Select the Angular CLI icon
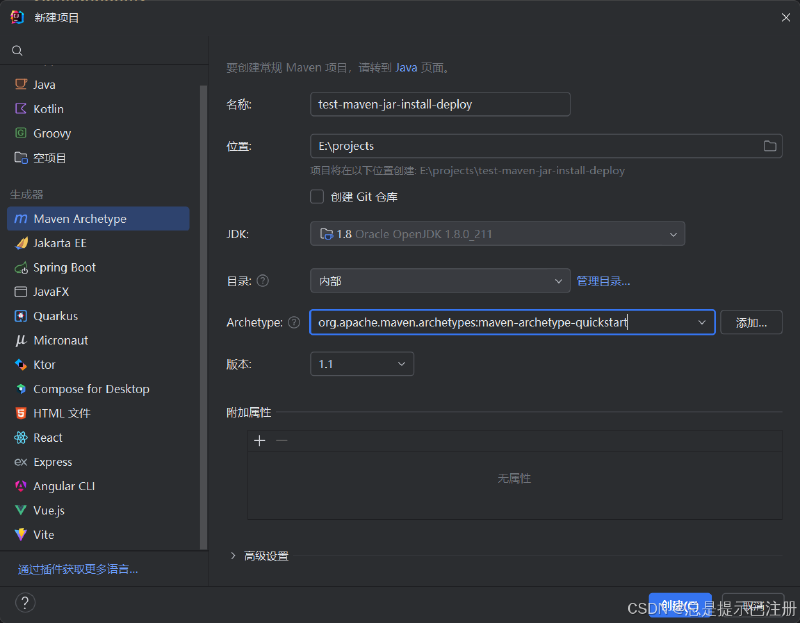Image resolution: width=800 pixels, height=623 pixels. coord(20,486)
